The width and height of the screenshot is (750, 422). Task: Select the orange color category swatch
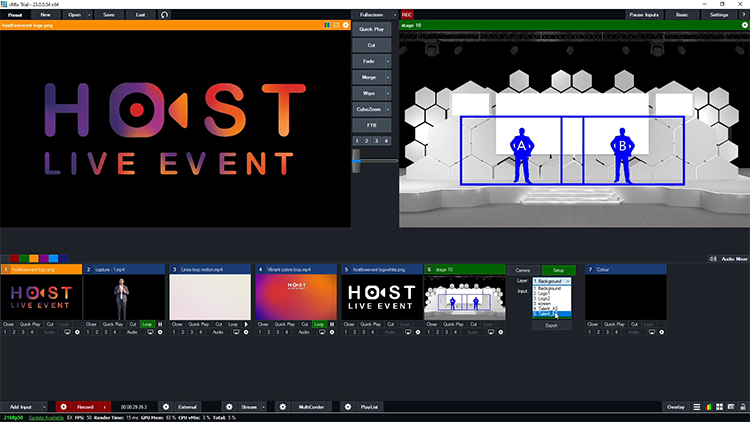33,258
